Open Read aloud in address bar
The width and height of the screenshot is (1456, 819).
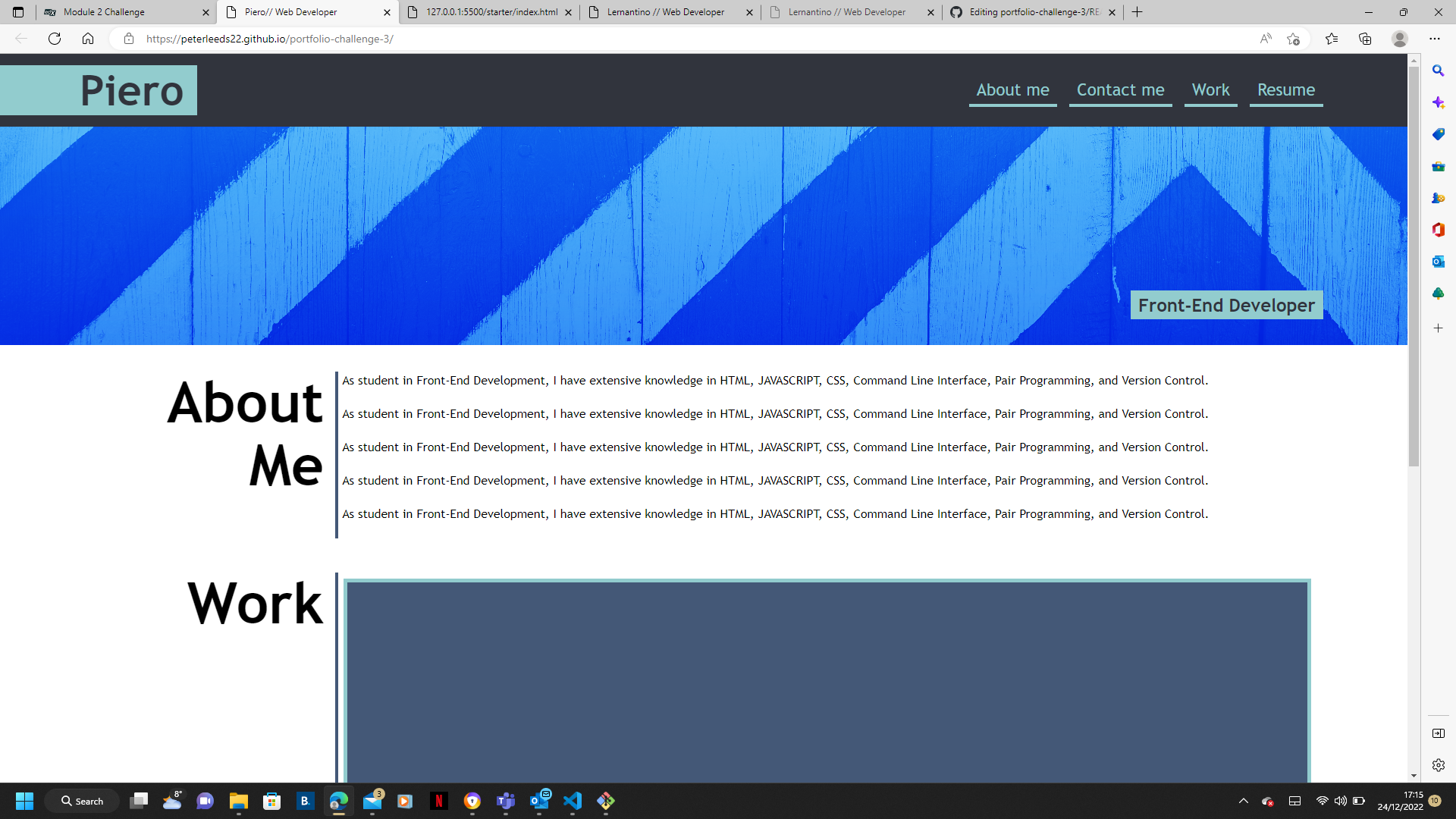1266,39
